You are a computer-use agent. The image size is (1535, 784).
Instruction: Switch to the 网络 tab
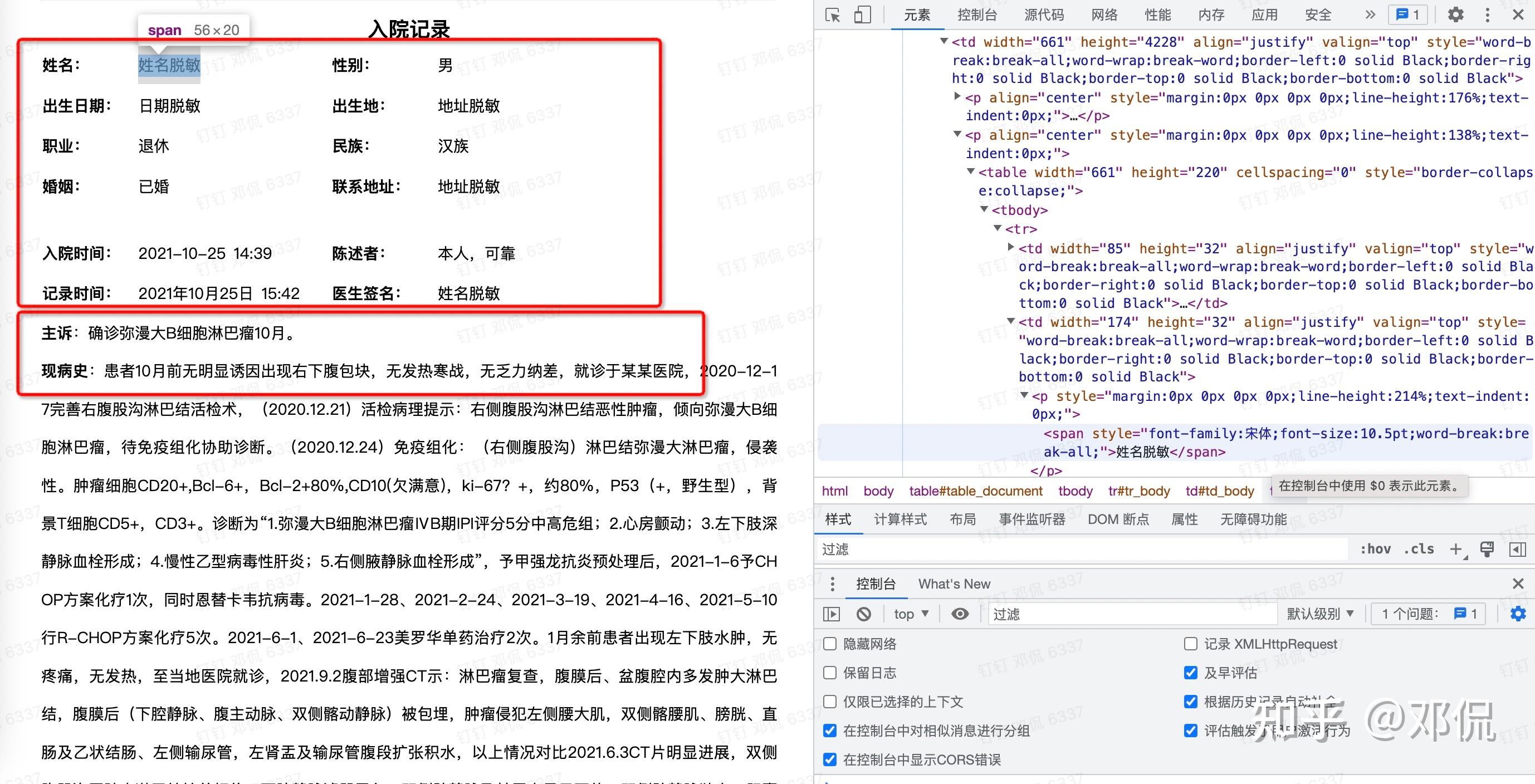(x=1104, y=15)
